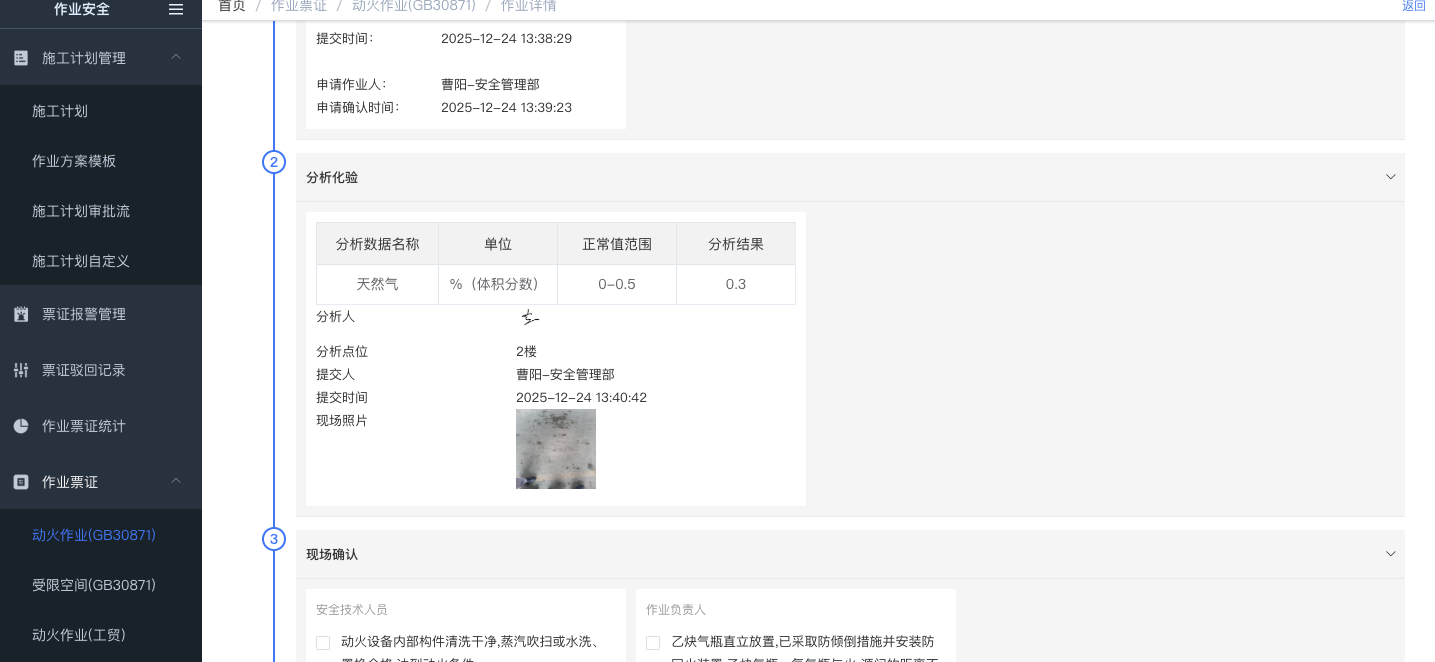Click the 票证报警管理 alarm icon
The width and height of the screenshot is (1435, 662).
point(21,314)
